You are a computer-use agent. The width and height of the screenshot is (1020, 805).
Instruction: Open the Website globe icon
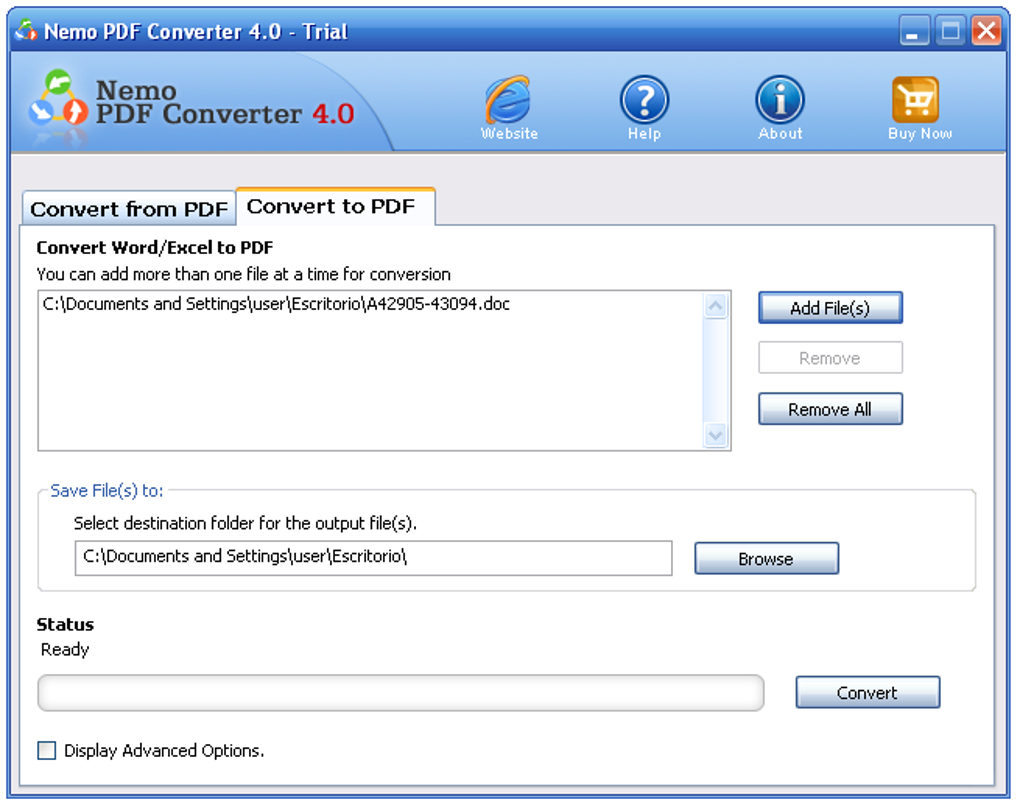[509, 100]
